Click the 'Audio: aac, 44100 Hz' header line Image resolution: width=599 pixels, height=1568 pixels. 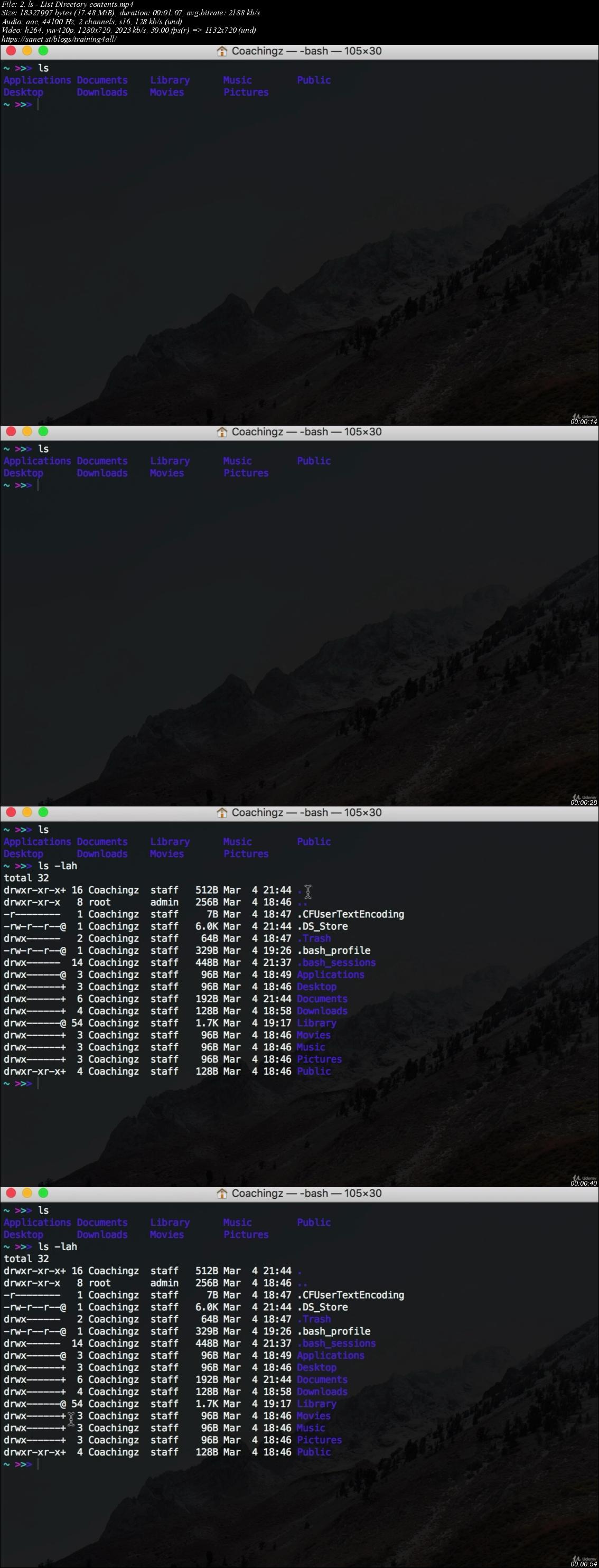pos(91,21)
